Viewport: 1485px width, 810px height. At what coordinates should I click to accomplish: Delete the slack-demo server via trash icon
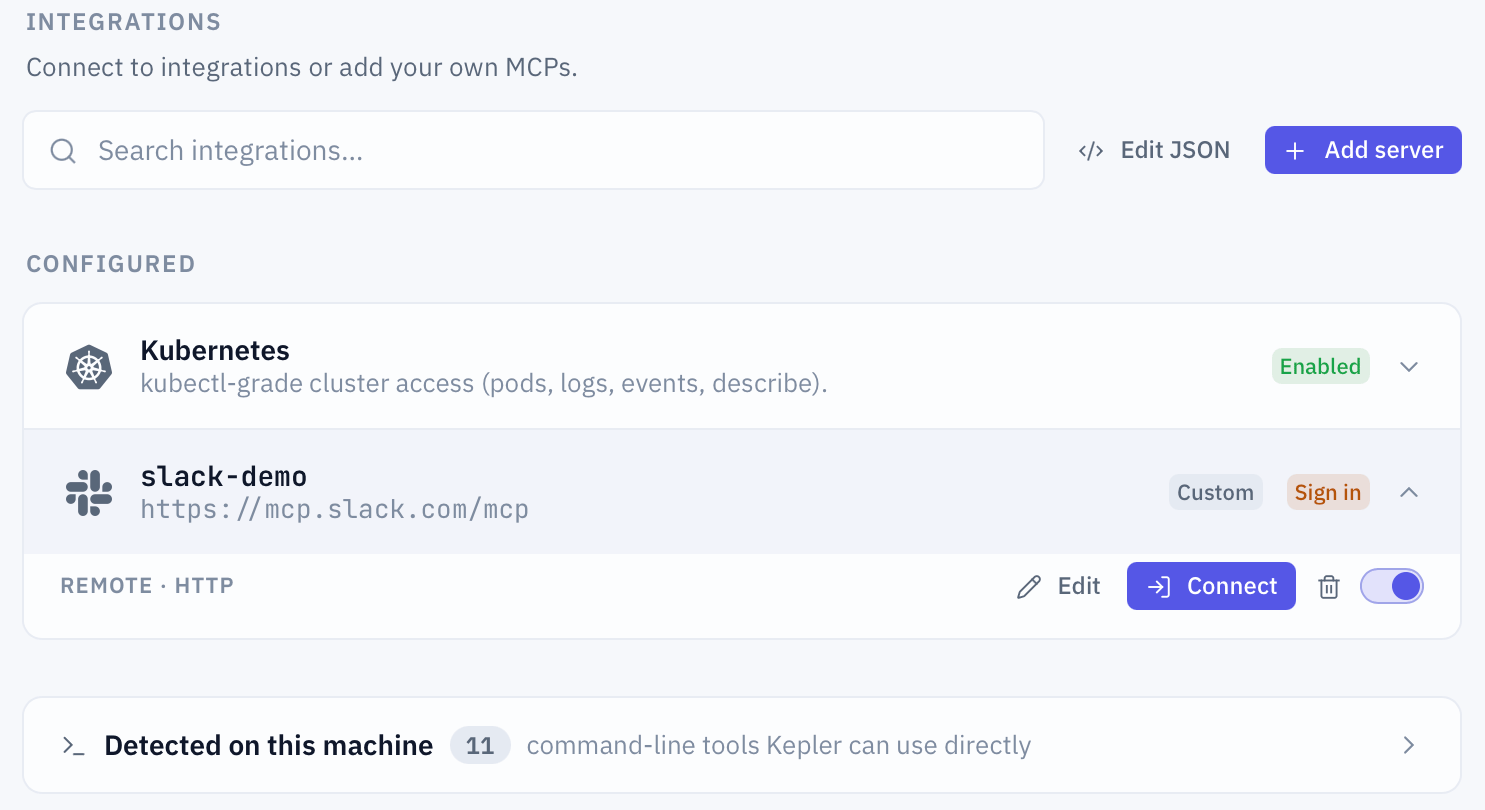1328,587
